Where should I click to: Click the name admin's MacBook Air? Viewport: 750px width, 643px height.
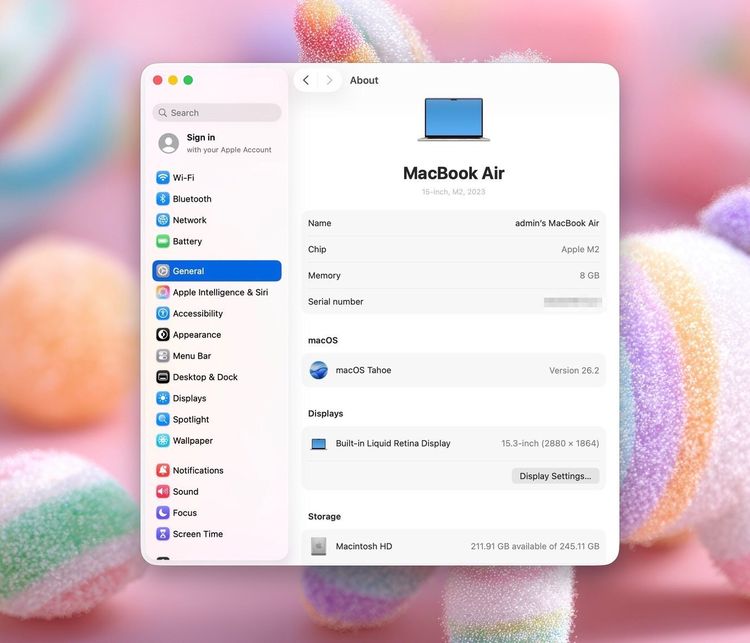(557, 223)
